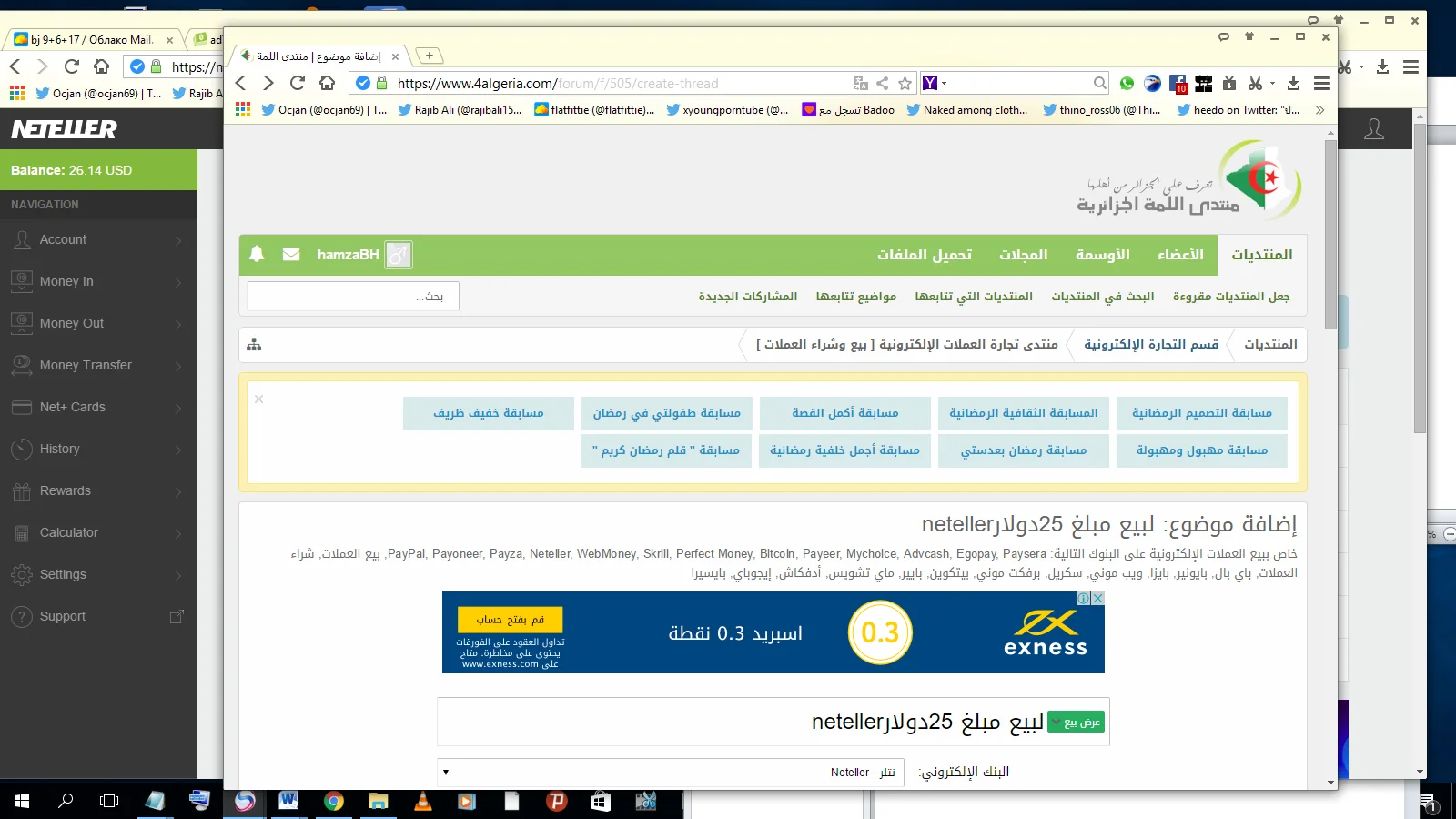Open the الأعضاء members tab
Image resolution: width=1456 pixels, height=819 pixels.
click(x=1180, y=255)
